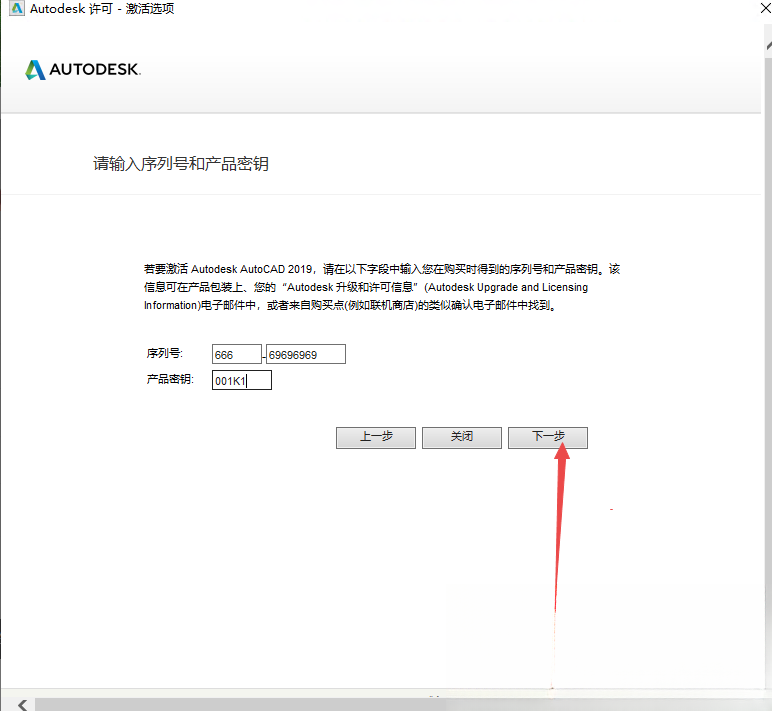Viewport: 772px width, 711px height.
Task: Click the Autodesk logo in header
Action: (x=83, y=69)
